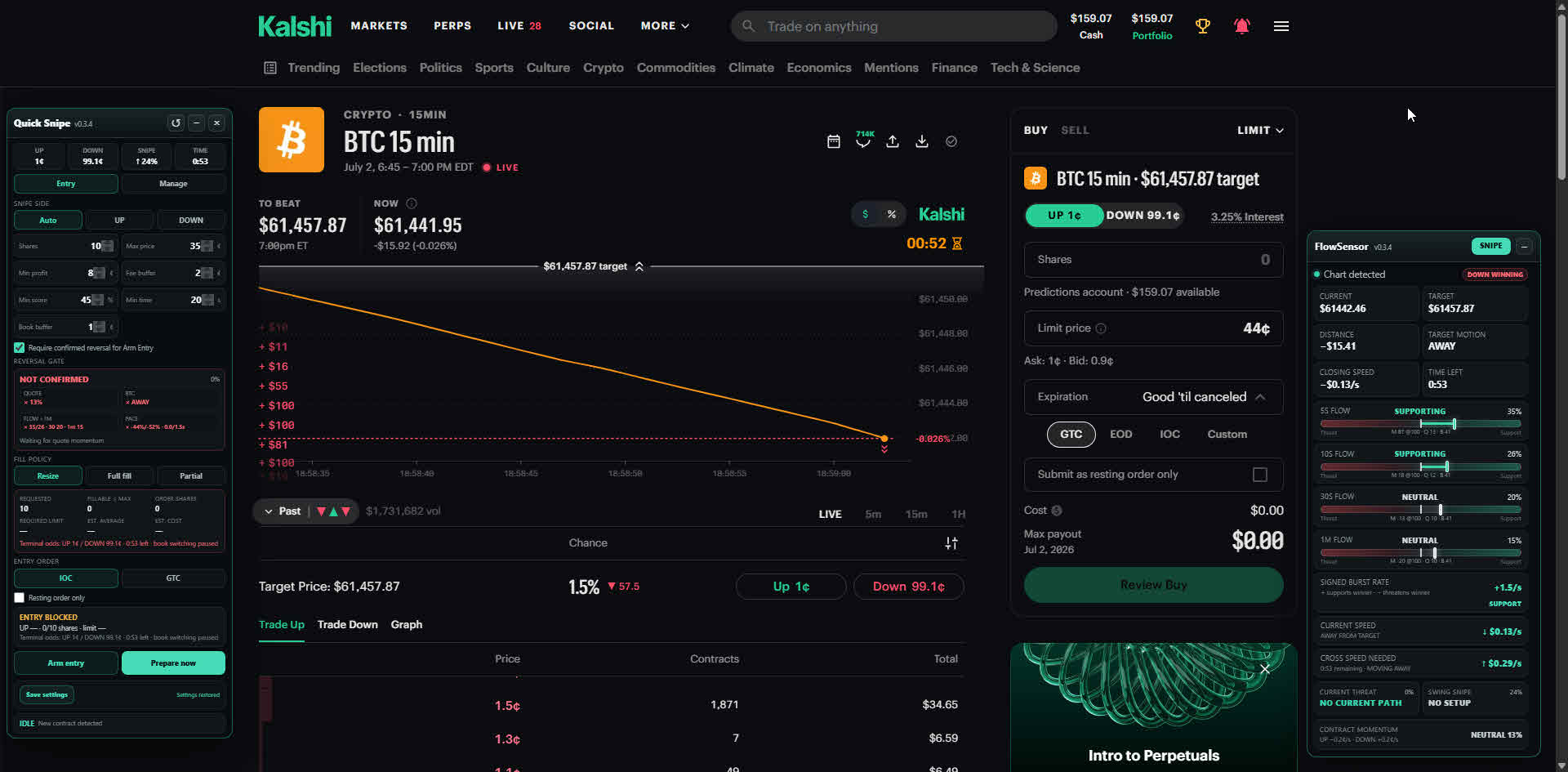Select the UP 1¢ outcome toggle

[x=1064, y=216]
